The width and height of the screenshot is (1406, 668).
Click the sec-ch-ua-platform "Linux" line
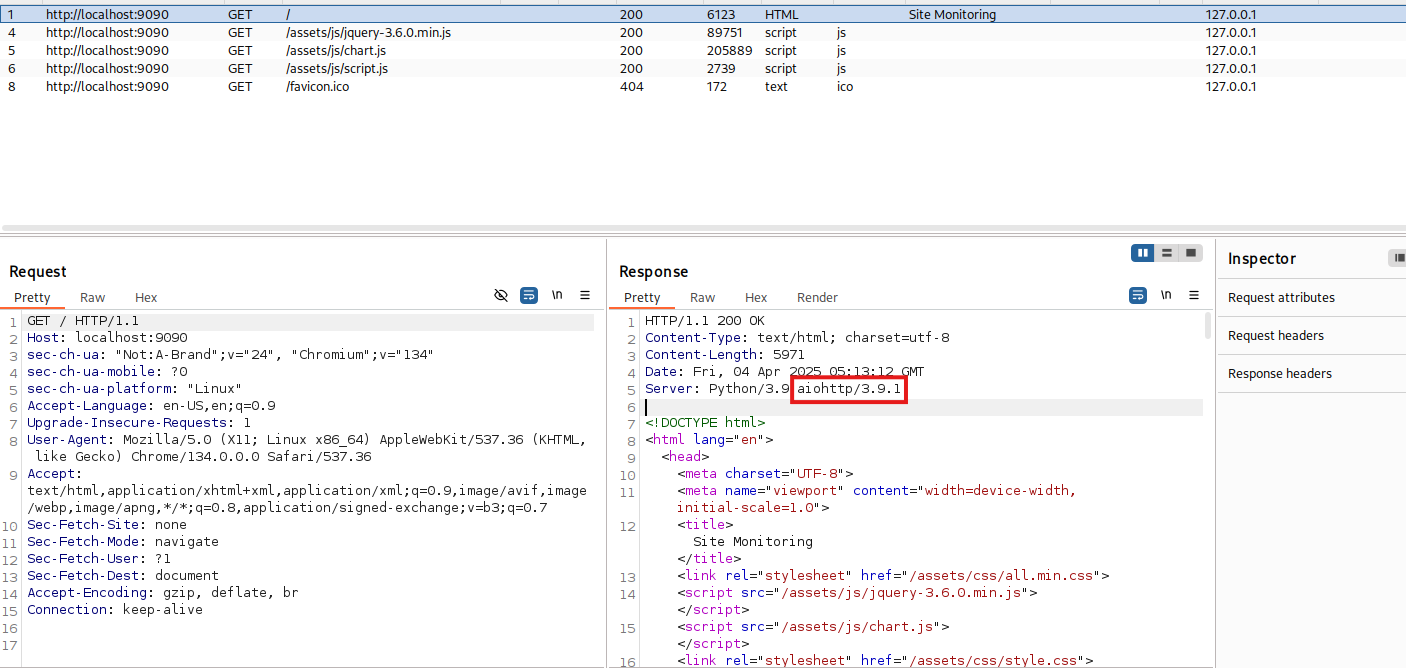tap(135, 389)
